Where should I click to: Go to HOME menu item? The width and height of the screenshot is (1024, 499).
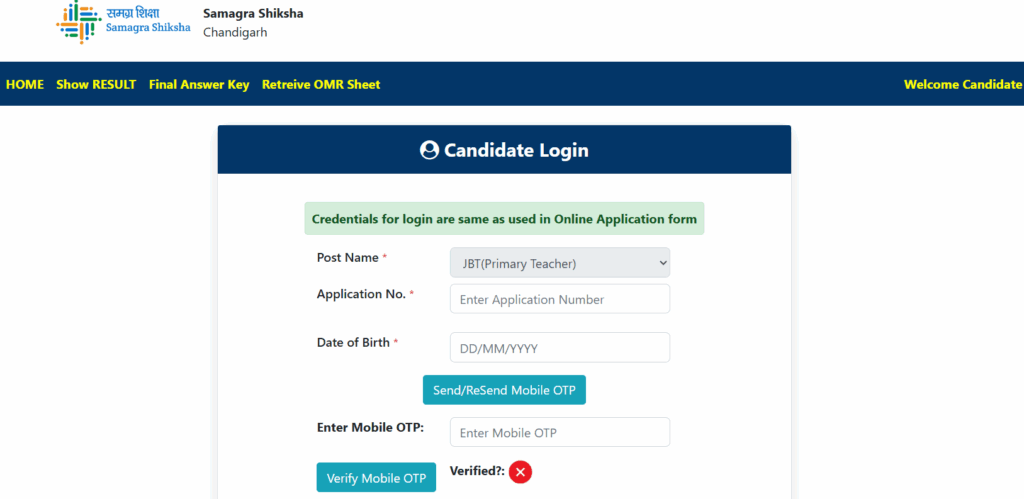coord(25,85)
